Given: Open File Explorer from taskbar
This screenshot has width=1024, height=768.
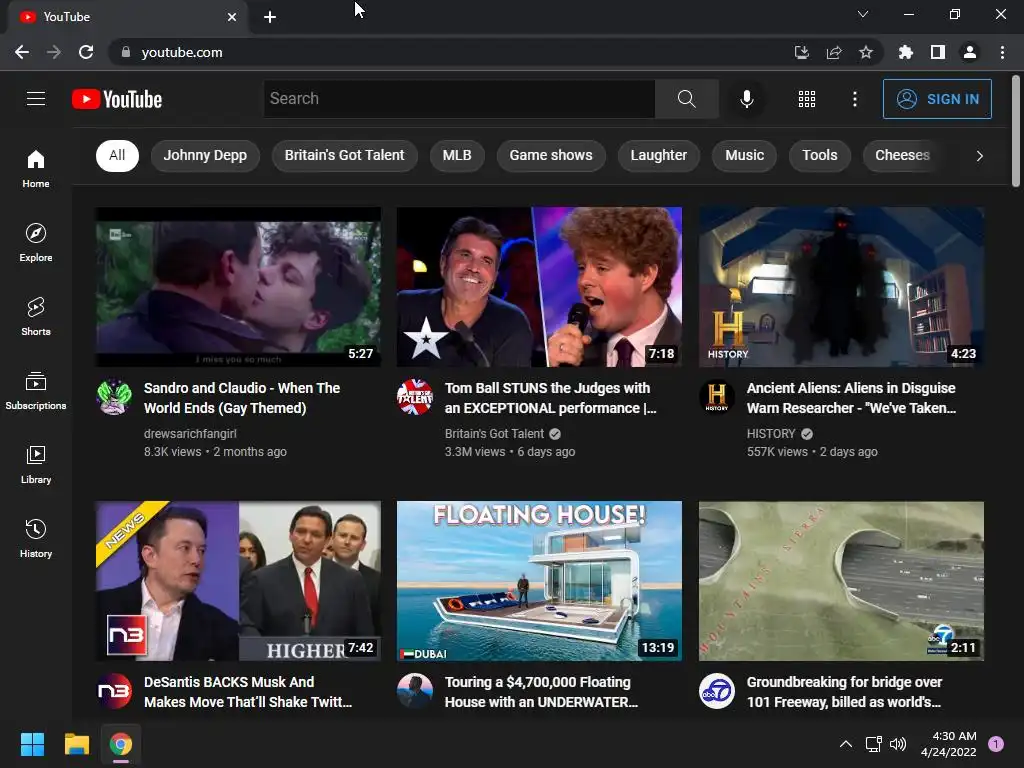Looking at the screenshot, I should point(76,744).
